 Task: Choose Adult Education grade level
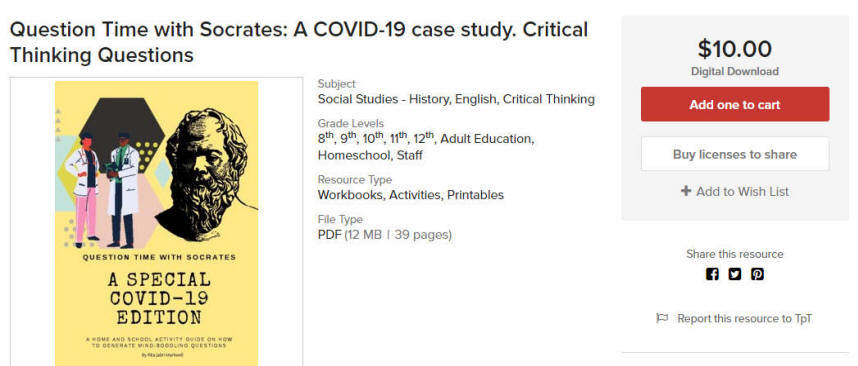point(485,139)
